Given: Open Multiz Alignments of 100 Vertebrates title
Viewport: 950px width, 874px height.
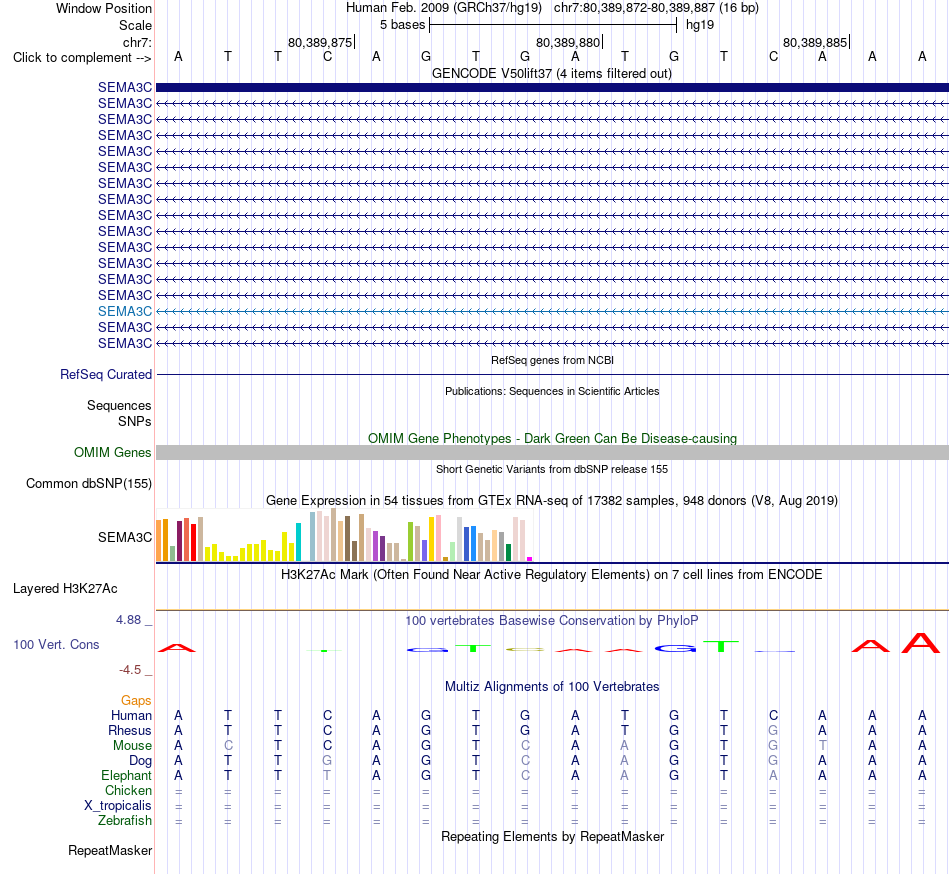Looking at the screenshot, I should [552, 687].
